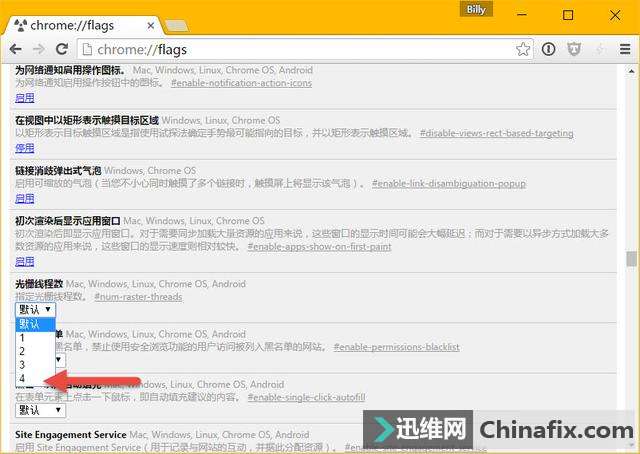Click the vertical scrollbar thumb
640x454 pixels.
[x=631, y=259]
